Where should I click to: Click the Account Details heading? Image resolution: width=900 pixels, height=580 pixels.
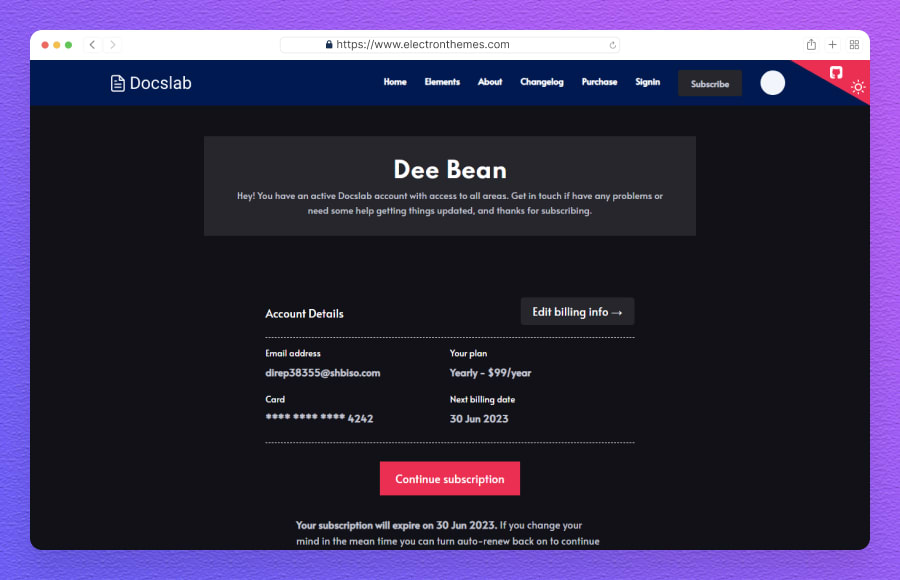(x=304, y=314)
